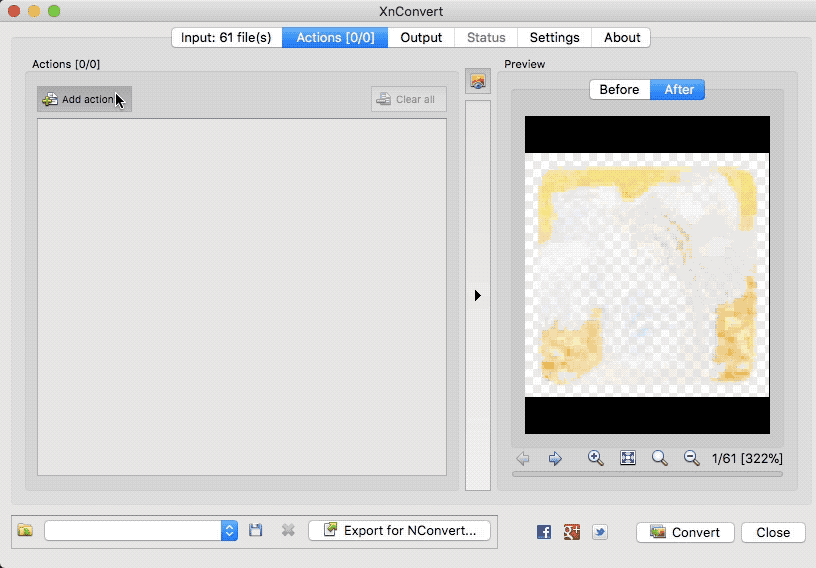
Task: Open the script preset dropdown
Action: 141,531
